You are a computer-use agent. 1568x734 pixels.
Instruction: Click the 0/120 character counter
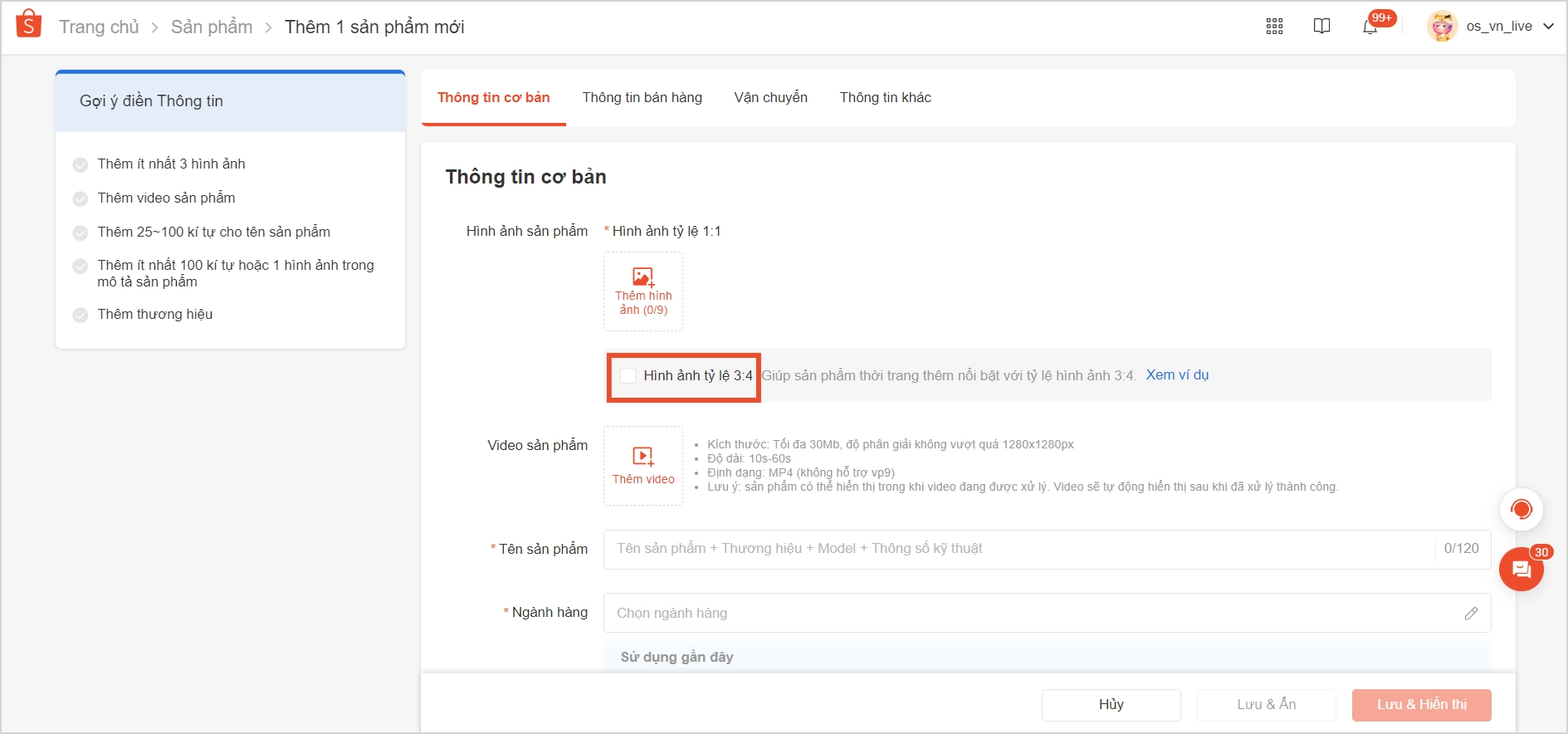coord(1461,549)
